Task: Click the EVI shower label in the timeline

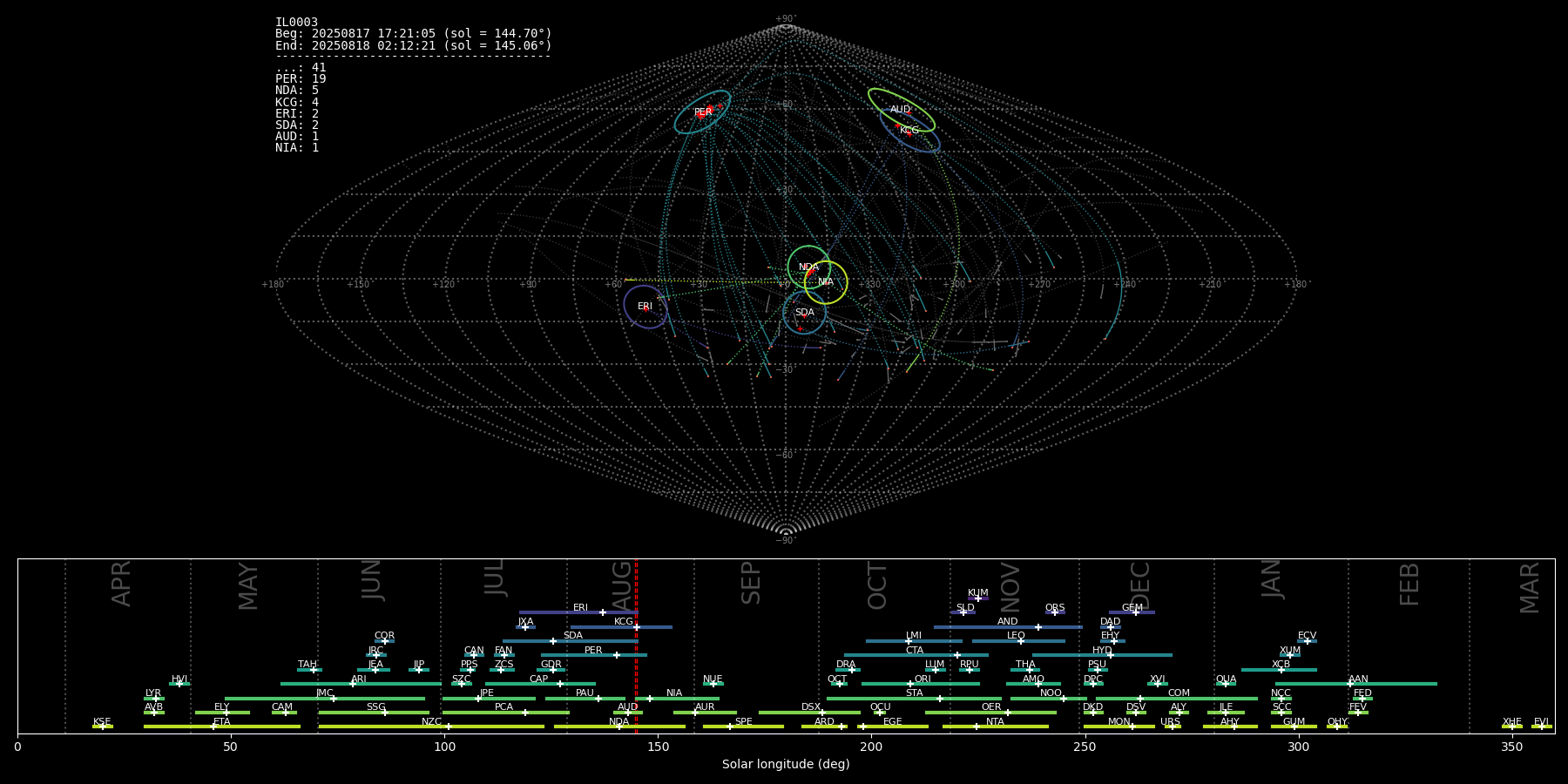Action: (1541, 722)
